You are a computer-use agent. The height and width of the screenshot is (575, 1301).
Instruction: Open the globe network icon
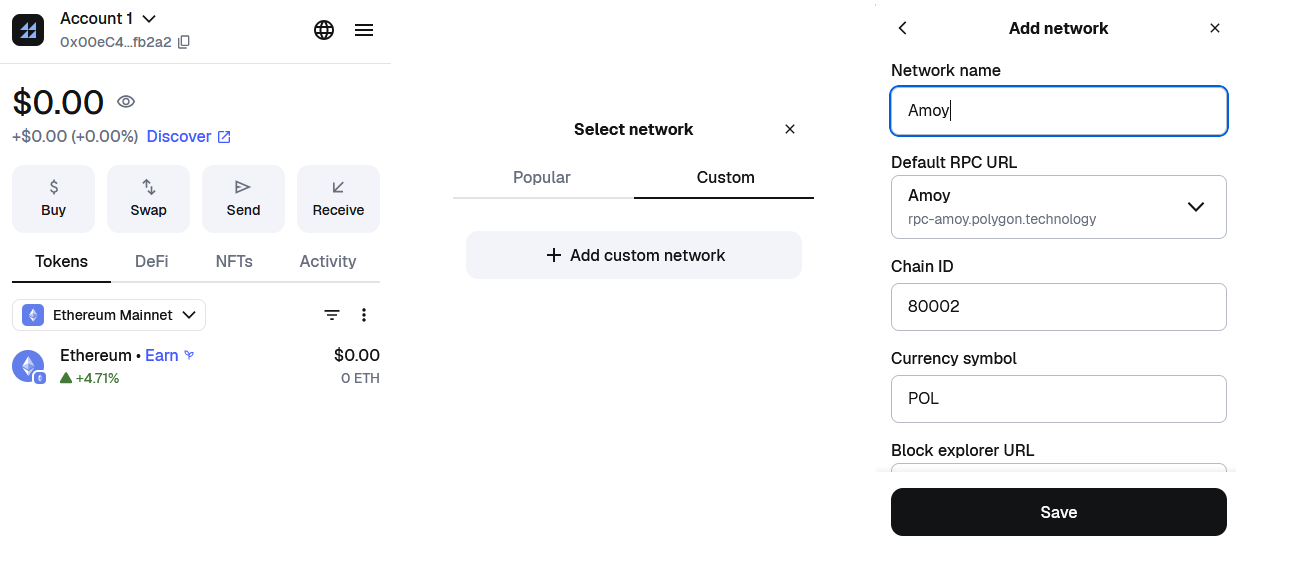[324, 30]
